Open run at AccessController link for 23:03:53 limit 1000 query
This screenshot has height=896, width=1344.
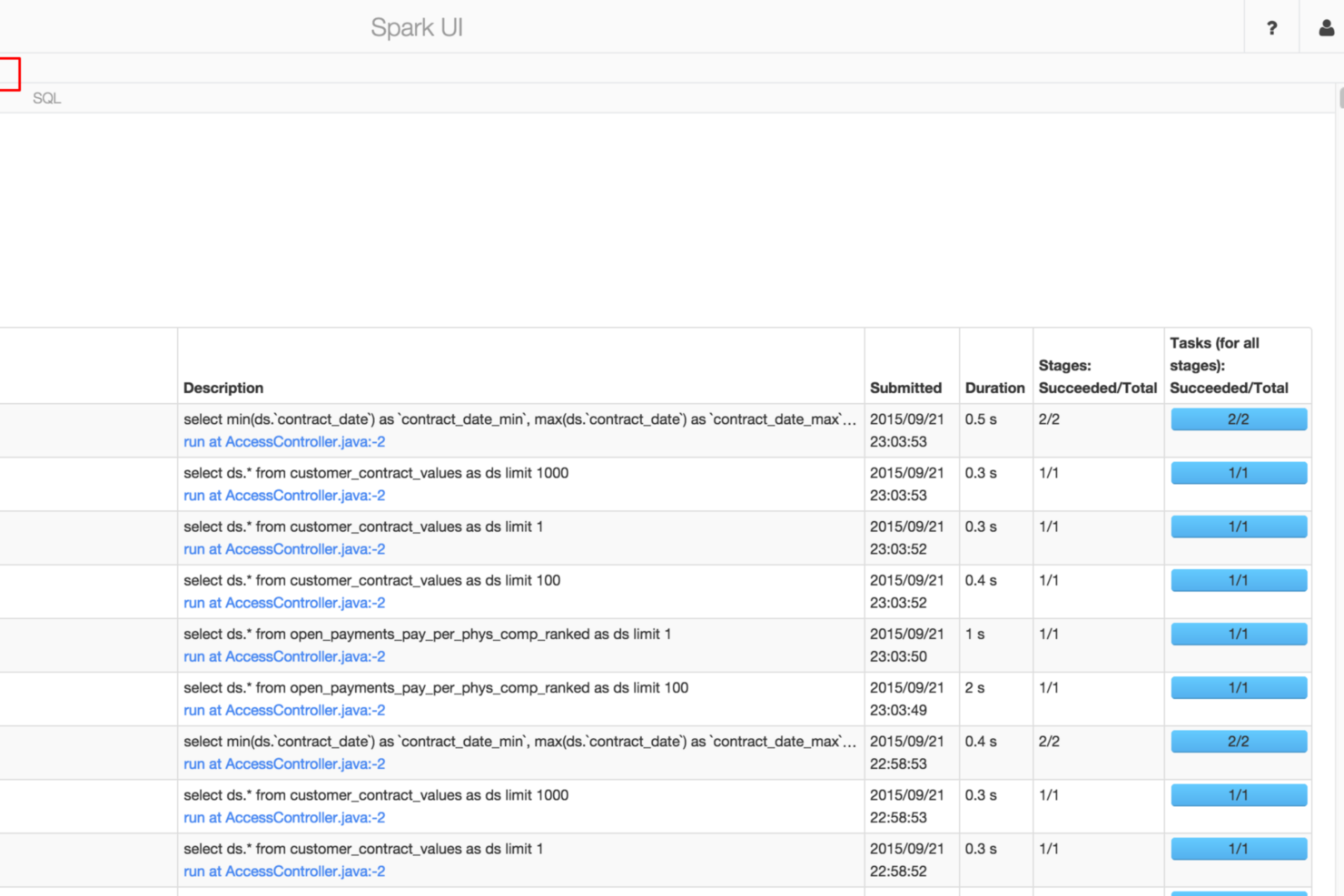284,496
